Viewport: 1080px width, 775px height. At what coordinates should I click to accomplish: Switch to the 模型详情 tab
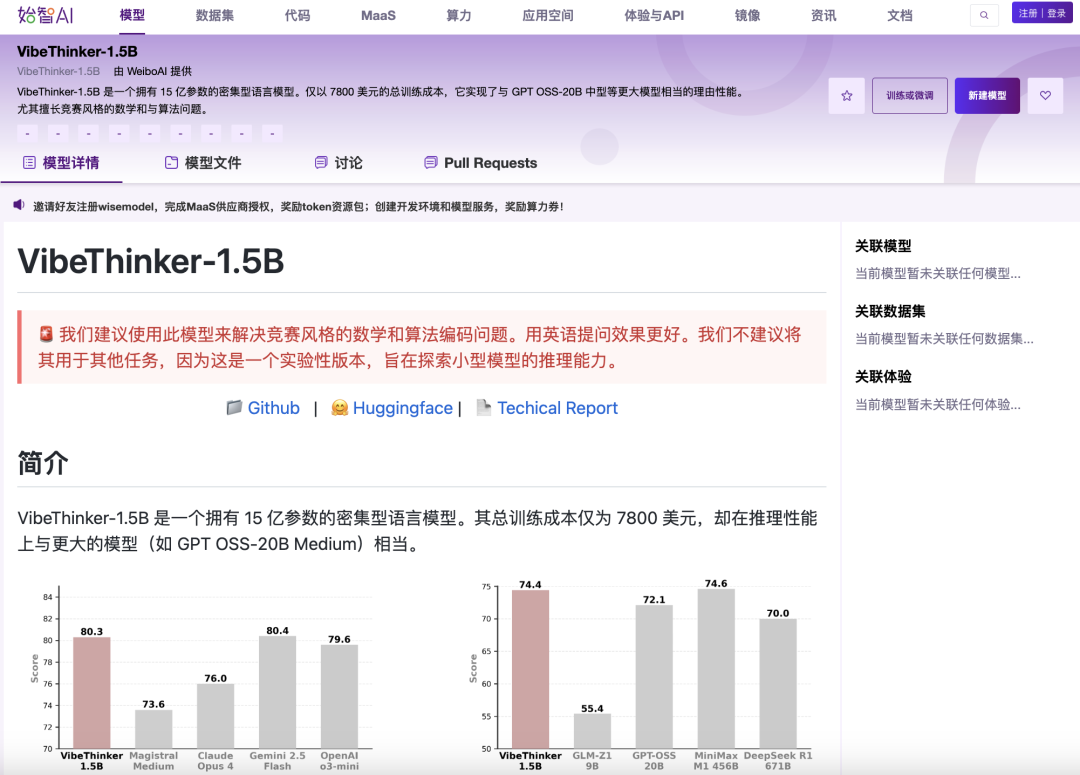61,163
